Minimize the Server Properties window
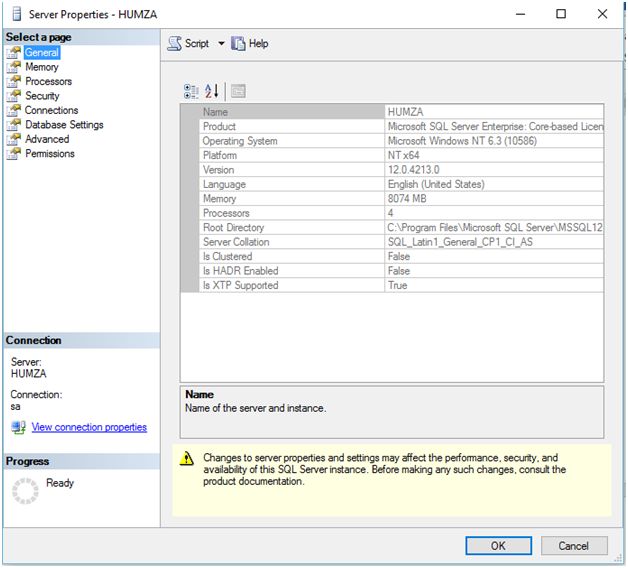628x568 pixels. pyautogui.click(x=520, y=14)
